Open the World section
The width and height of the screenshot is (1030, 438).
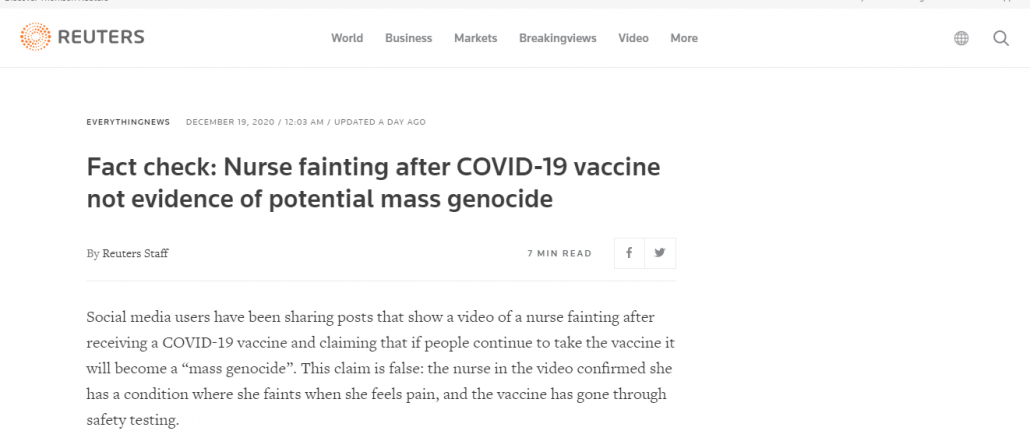point(347,38)
